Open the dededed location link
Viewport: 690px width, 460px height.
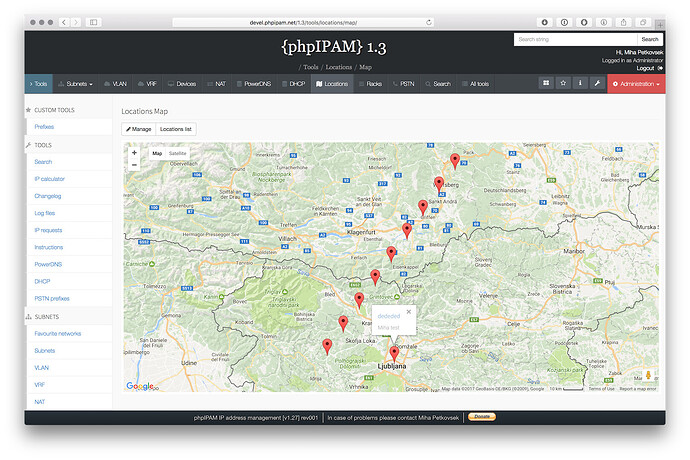click(389, 316)
